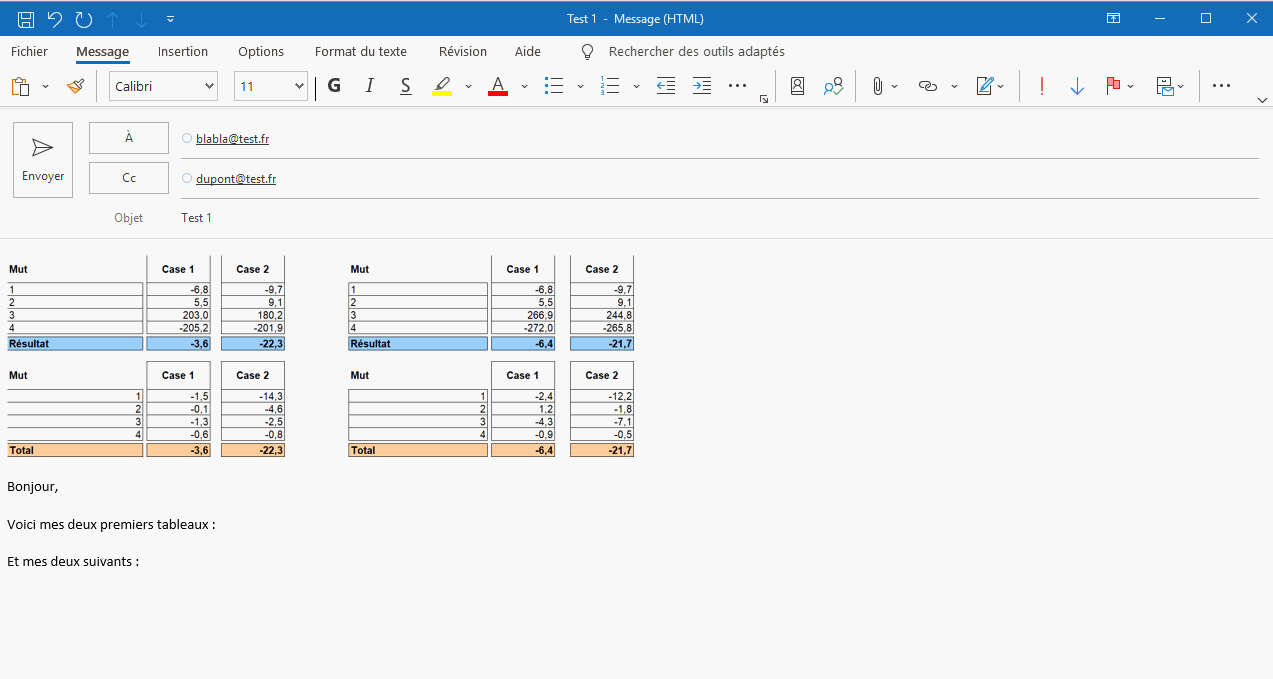Mark message as High Importance

(1041, 87)
